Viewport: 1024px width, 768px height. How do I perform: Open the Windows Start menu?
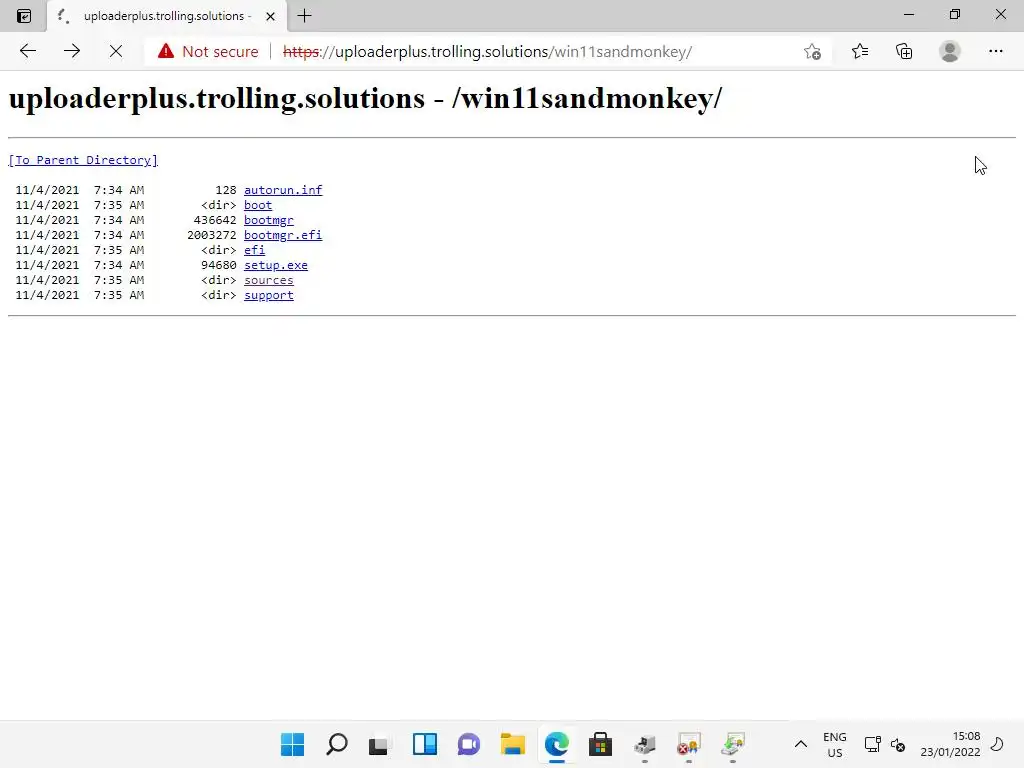(293, 744)
